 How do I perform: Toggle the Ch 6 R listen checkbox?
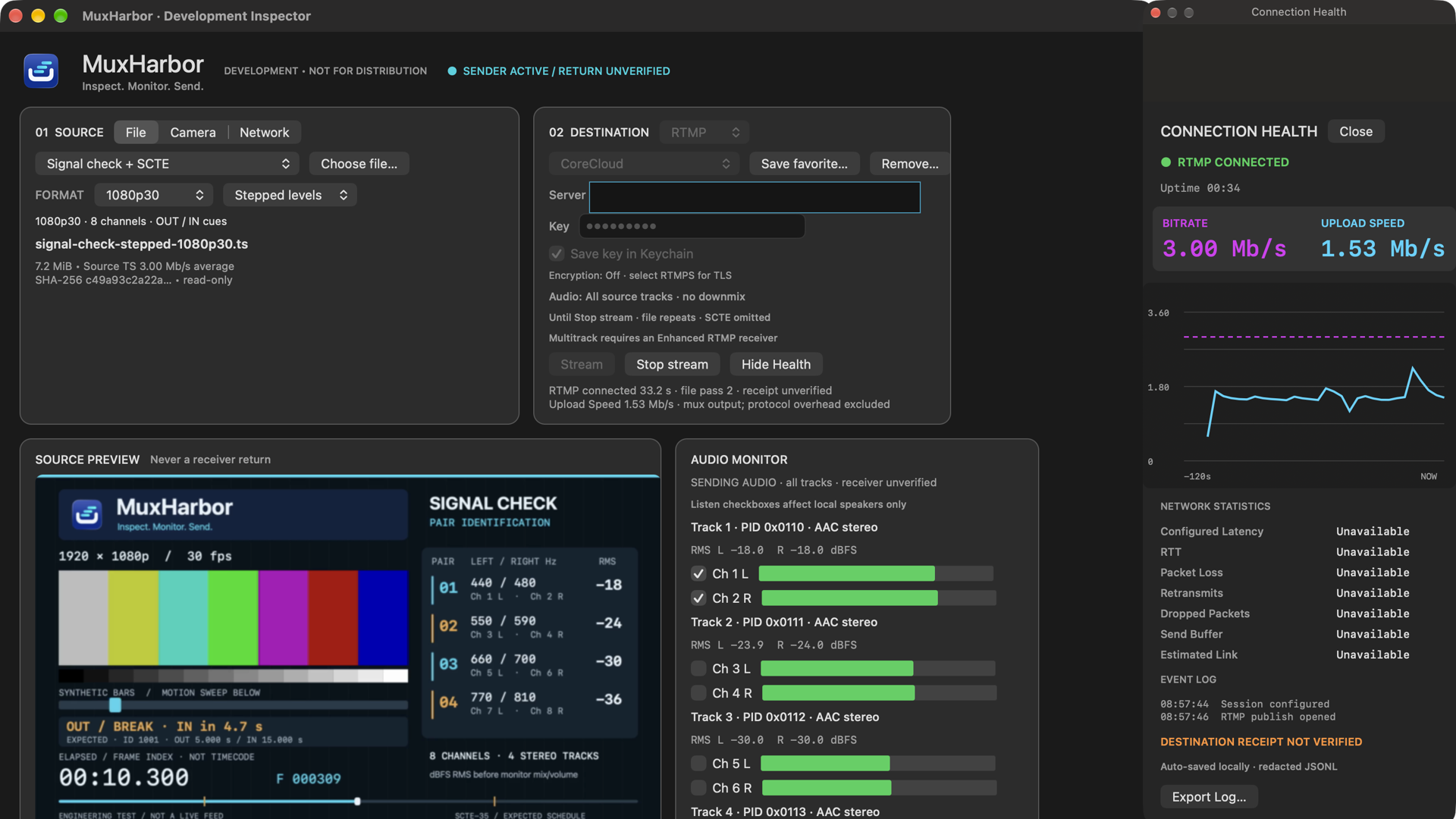(698, 788)
